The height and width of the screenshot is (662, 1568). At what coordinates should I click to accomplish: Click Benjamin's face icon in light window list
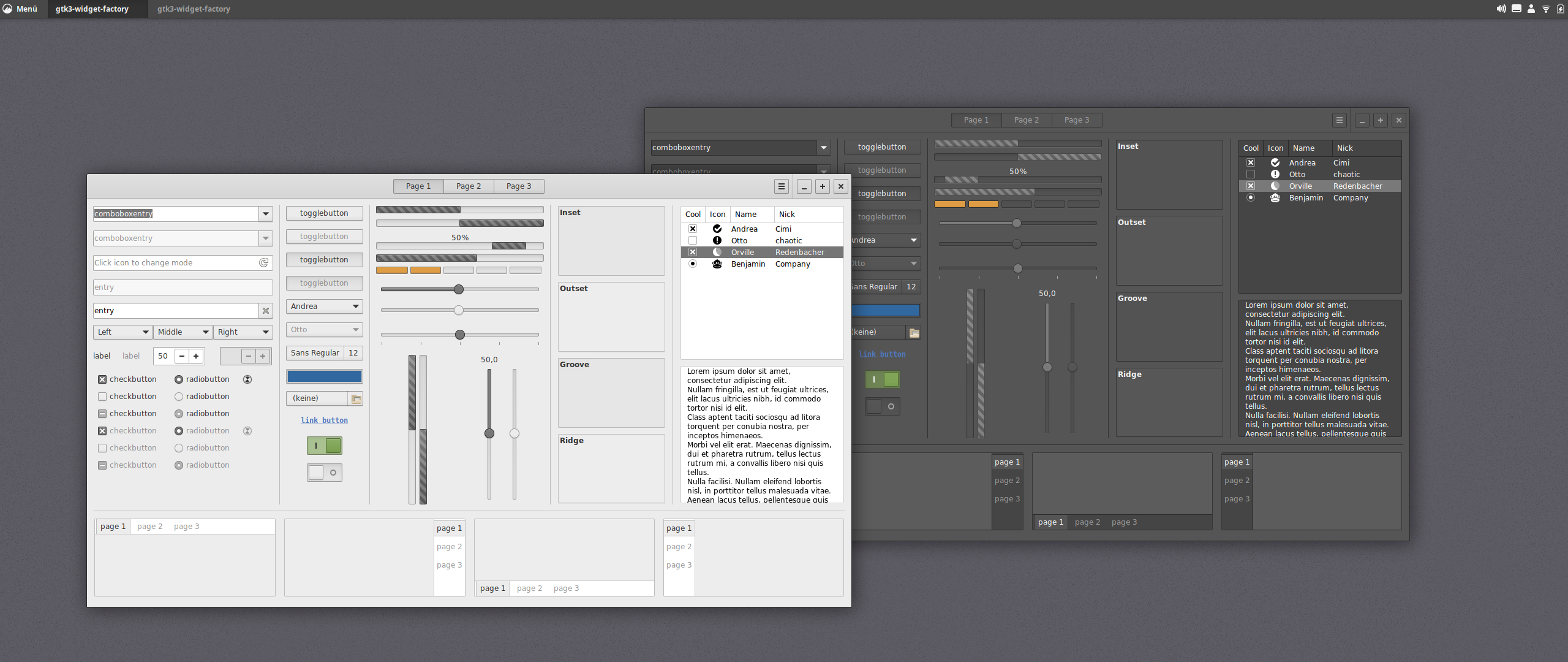(x=717, y=264)
